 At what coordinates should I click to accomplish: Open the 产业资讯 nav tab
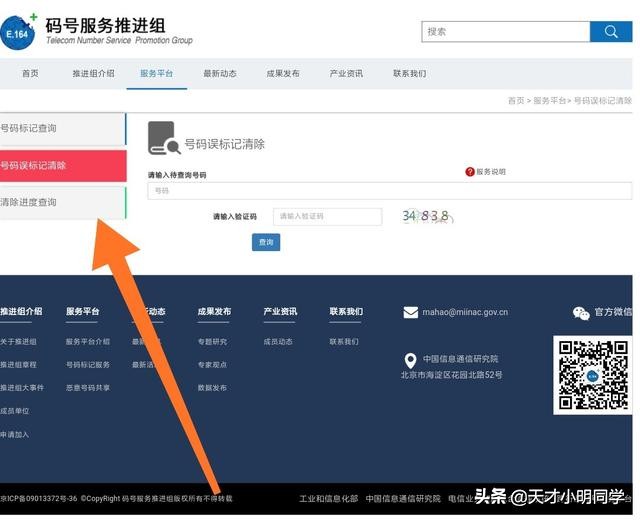(346, 73)
